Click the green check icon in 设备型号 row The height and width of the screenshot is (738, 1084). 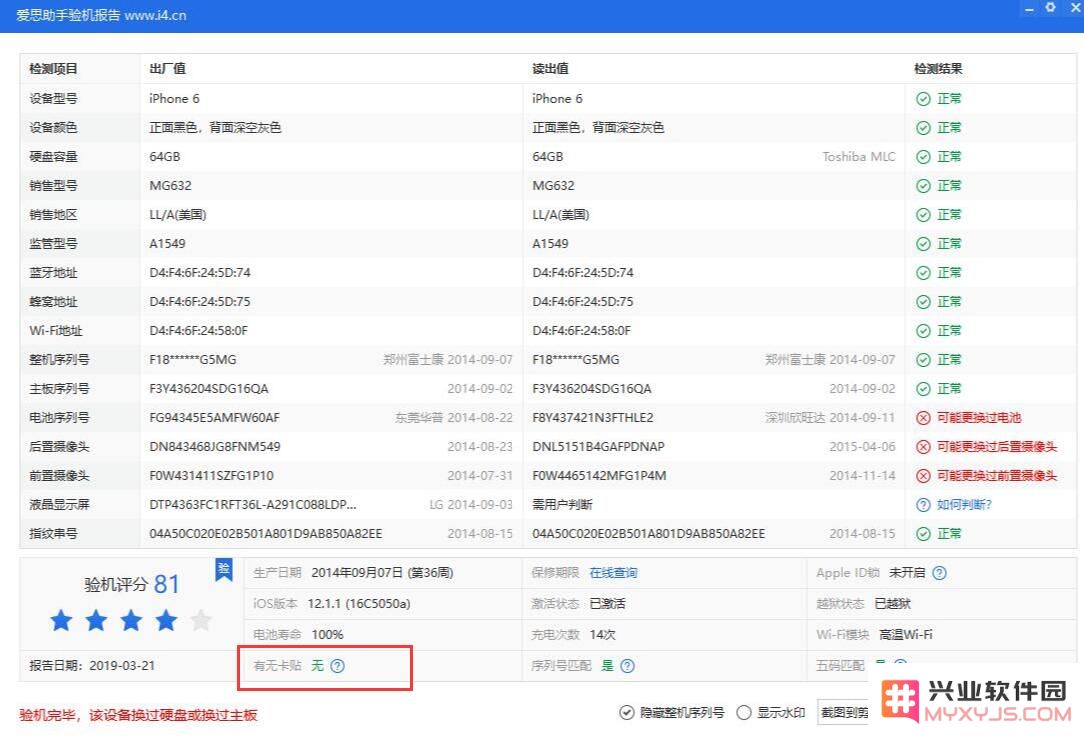[x=923, y=99]
